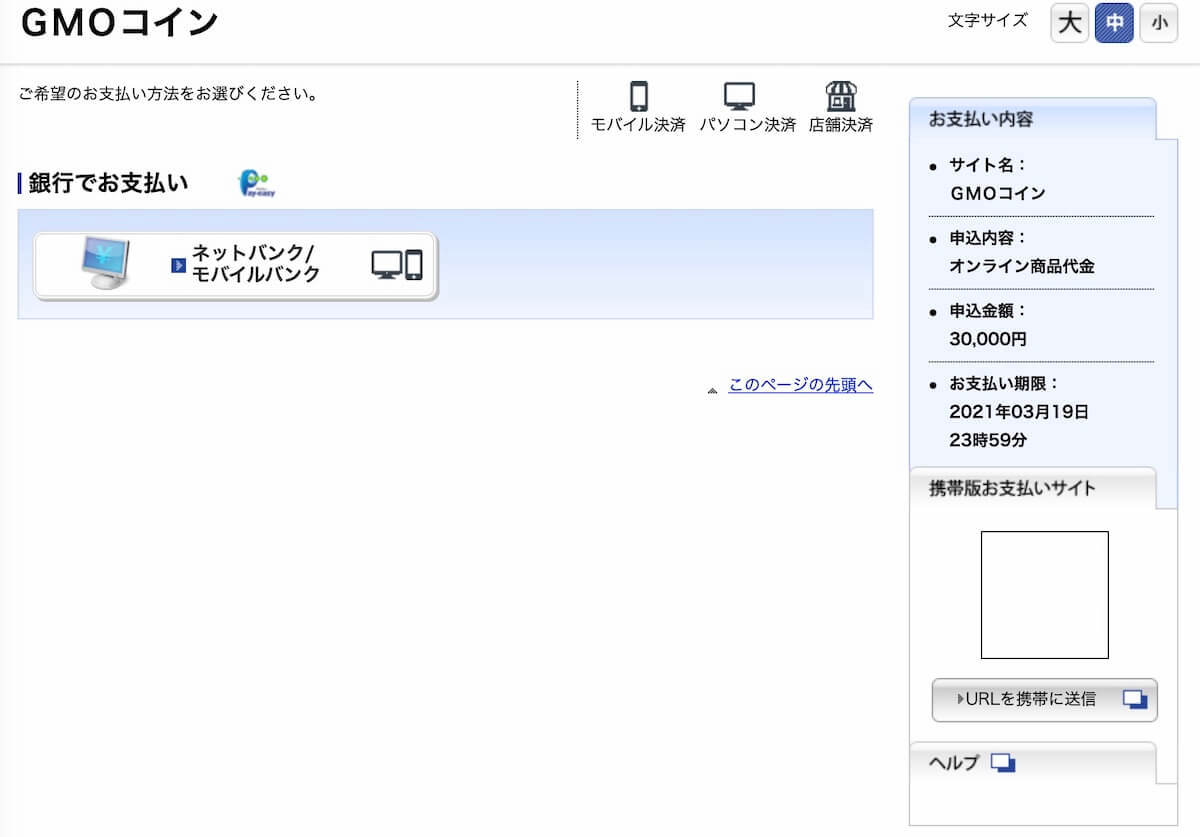The image size is (1200, 837).
Task: Click the モバイル決済 label text
Action: click(638, 126)
